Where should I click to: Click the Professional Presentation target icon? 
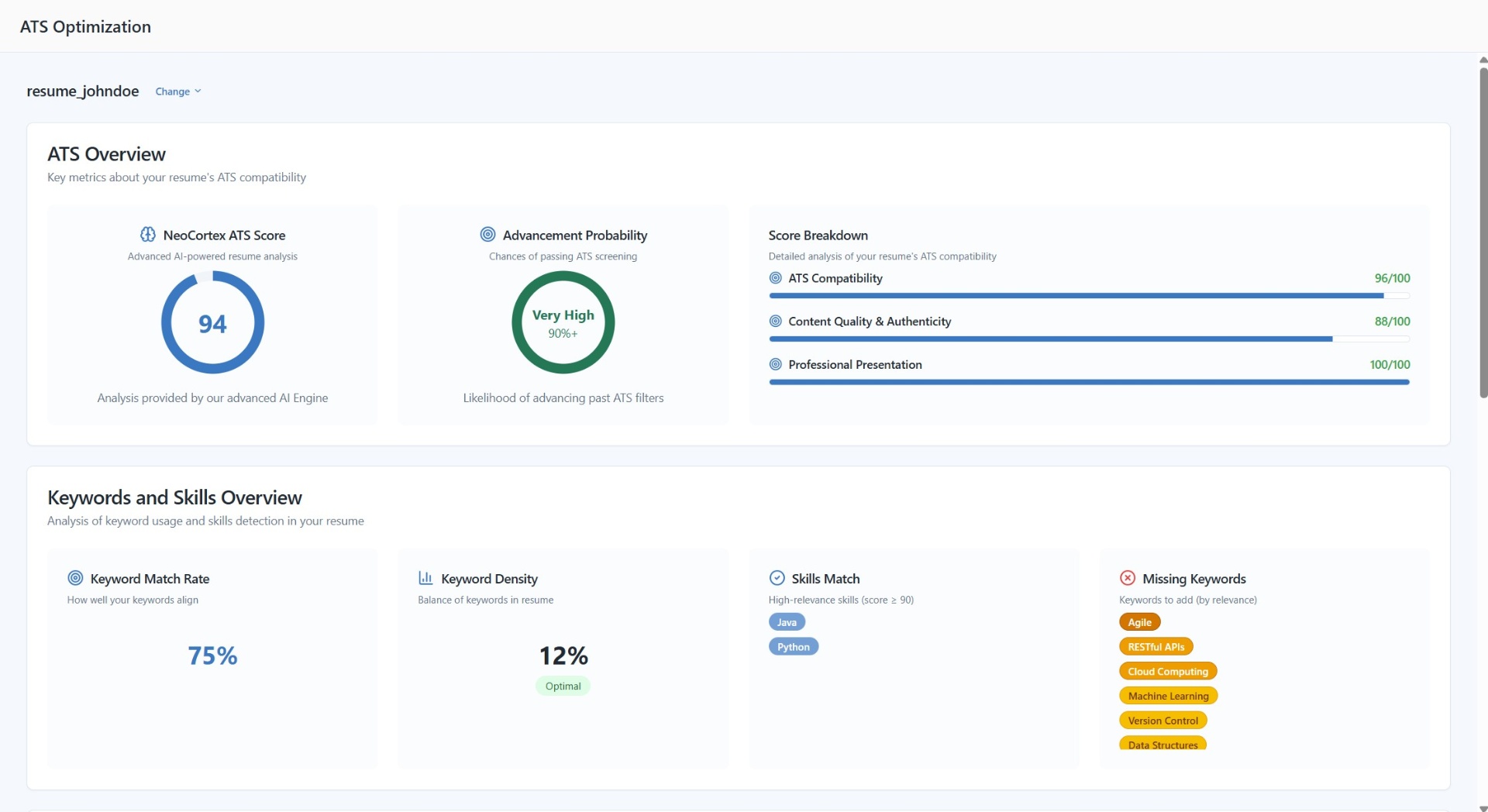pos(775,364)
